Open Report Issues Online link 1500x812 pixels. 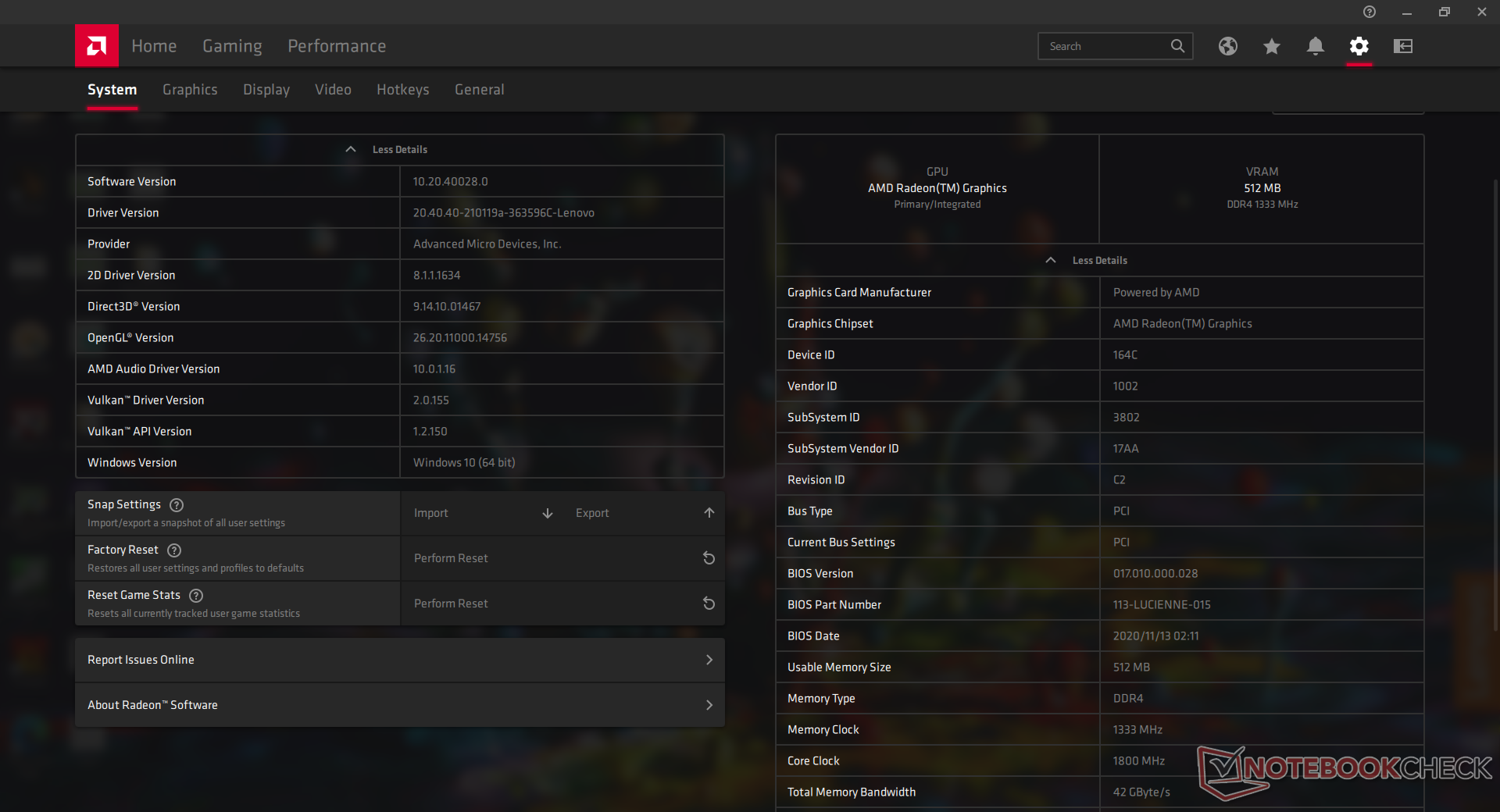pyautogui.click(x=400, y=660)
